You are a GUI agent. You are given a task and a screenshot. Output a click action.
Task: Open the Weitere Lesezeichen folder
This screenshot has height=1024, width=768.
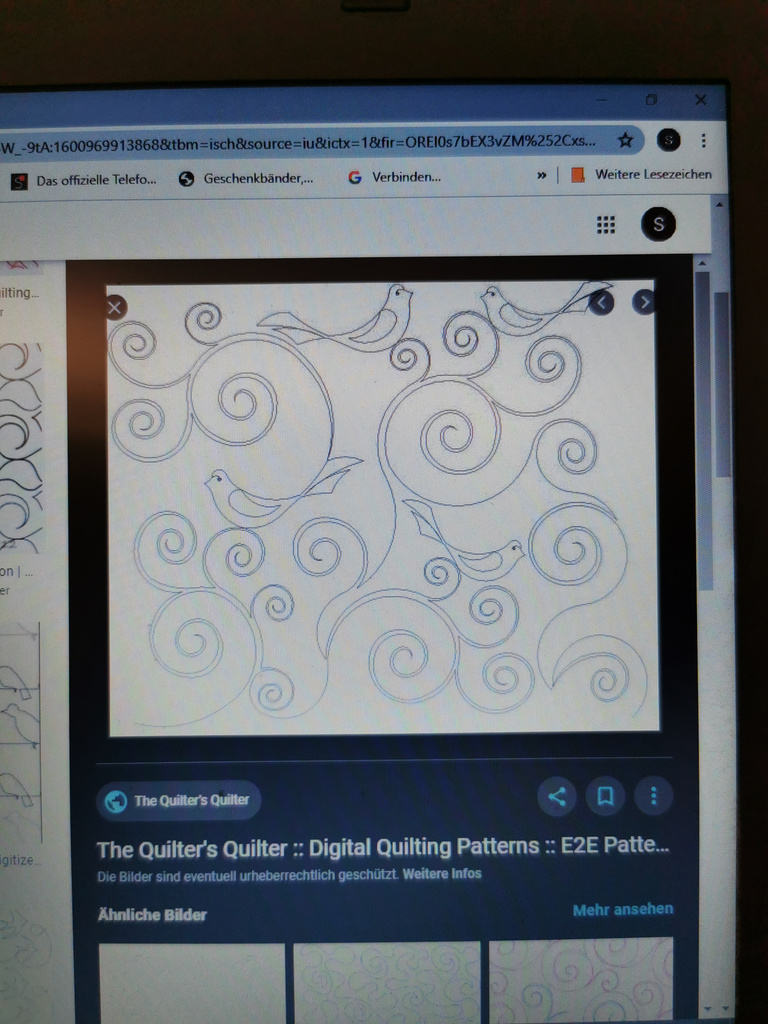642,175
